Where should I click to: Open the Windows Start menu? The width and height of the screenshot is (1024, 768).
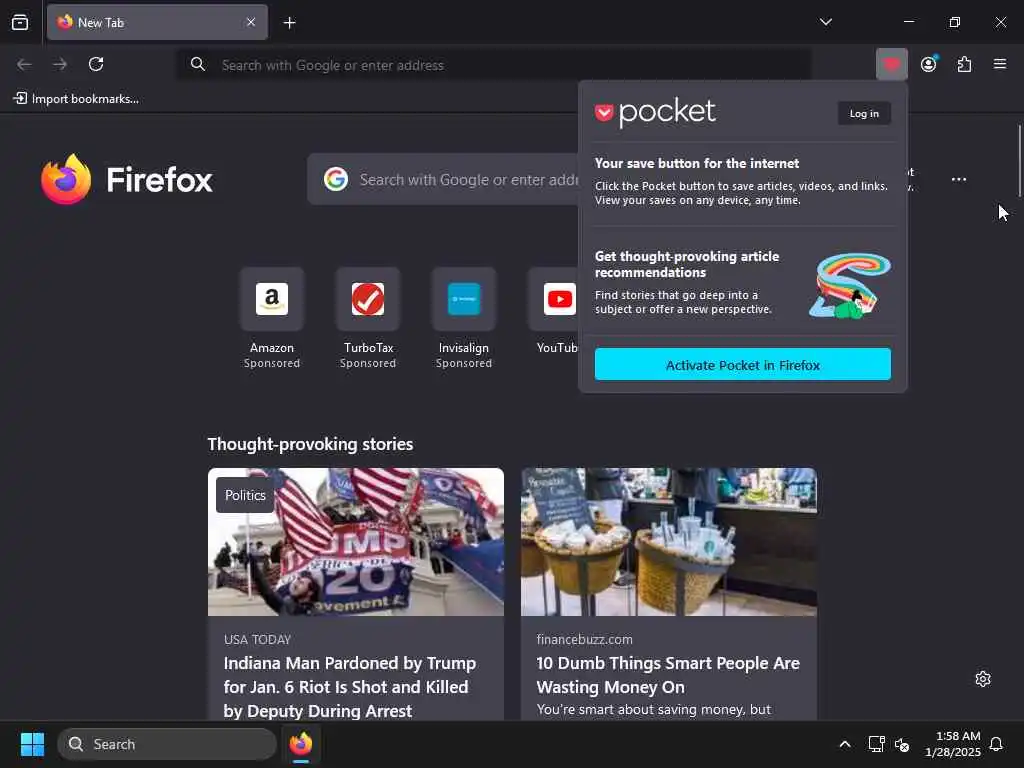tap(32, 744)
